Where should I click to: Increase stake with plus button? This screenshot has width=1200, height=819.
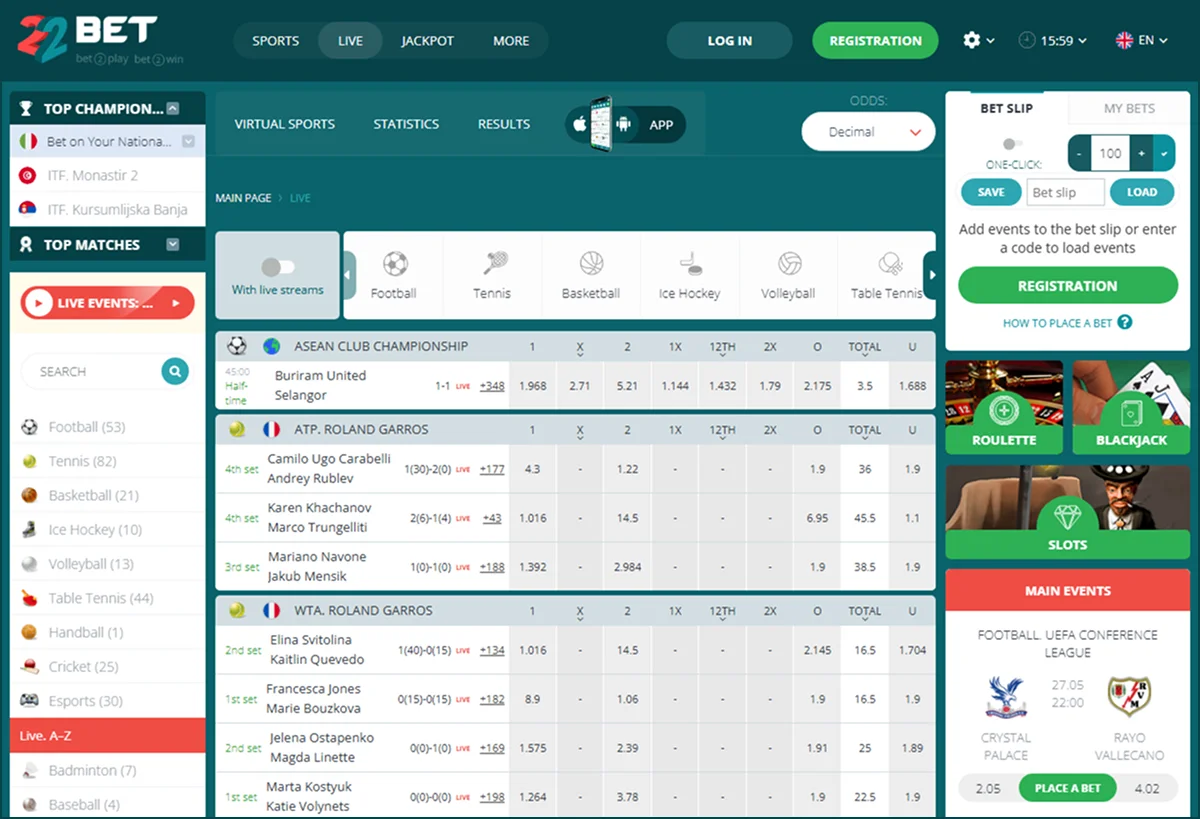click(1142, 154)
